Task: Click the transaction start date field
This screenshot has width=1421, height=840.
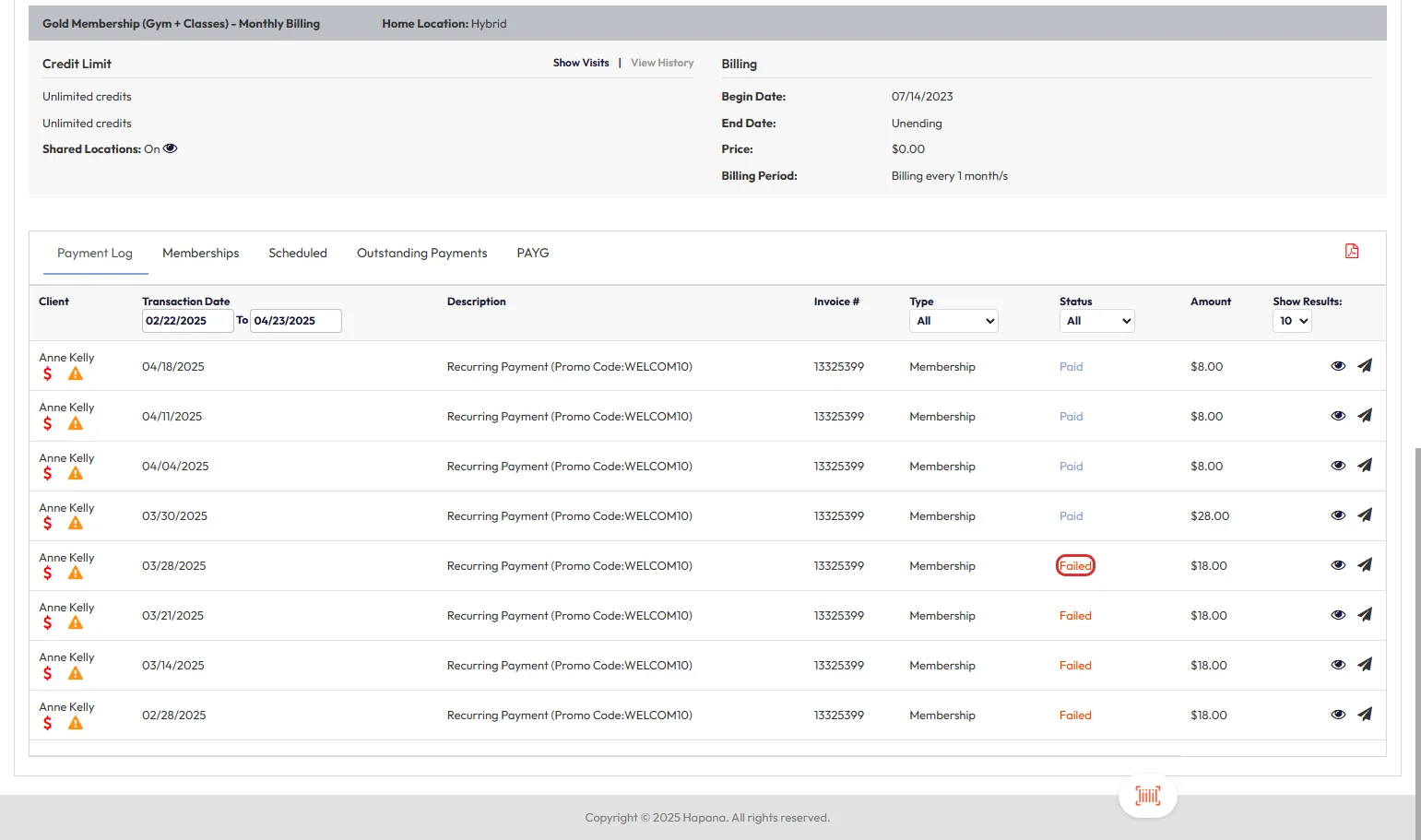Action: pyautogui.click(x=187, y=321)
